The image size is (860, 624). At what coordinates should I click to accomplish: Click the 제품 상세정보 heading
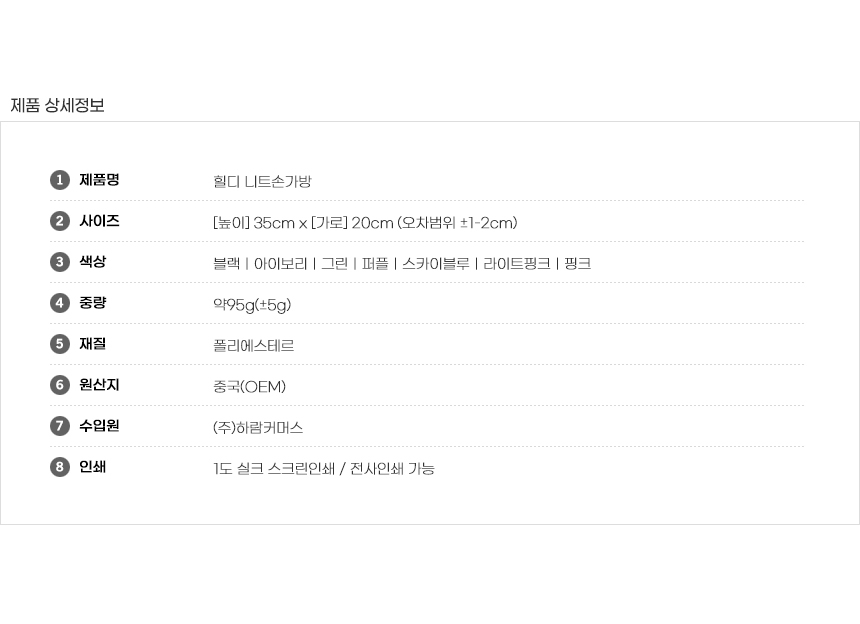[57, 105]
